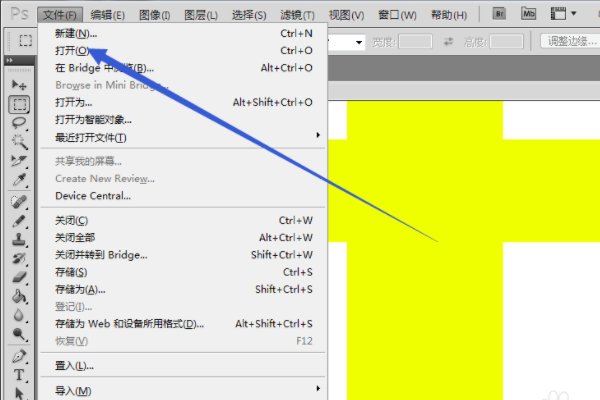
Task: Choose 关闭全部 menu entry
Action: [x=183, y=238]
